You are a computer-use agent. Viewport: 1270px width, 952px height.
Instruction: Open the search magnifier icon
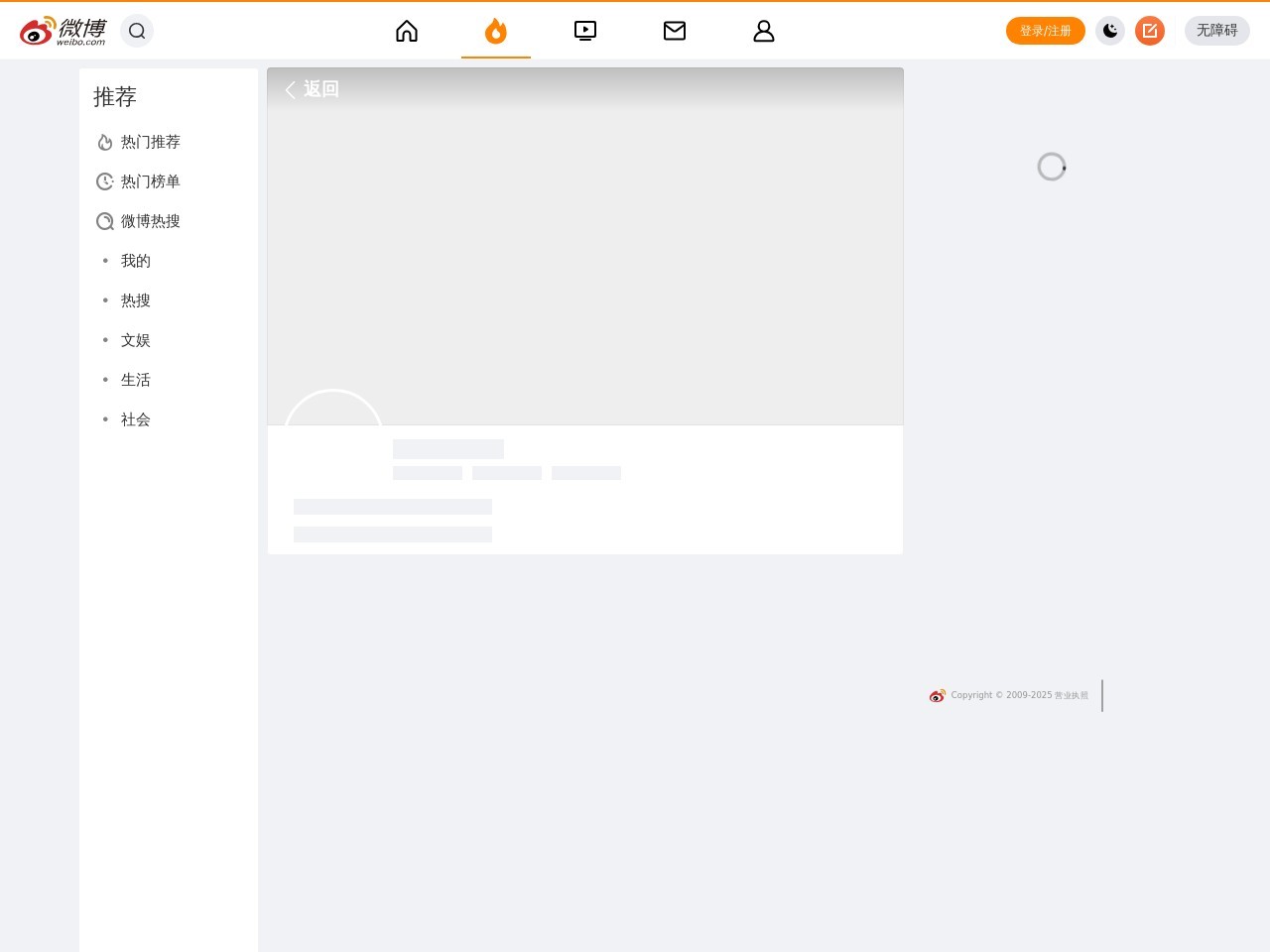(x=137, y=31)
